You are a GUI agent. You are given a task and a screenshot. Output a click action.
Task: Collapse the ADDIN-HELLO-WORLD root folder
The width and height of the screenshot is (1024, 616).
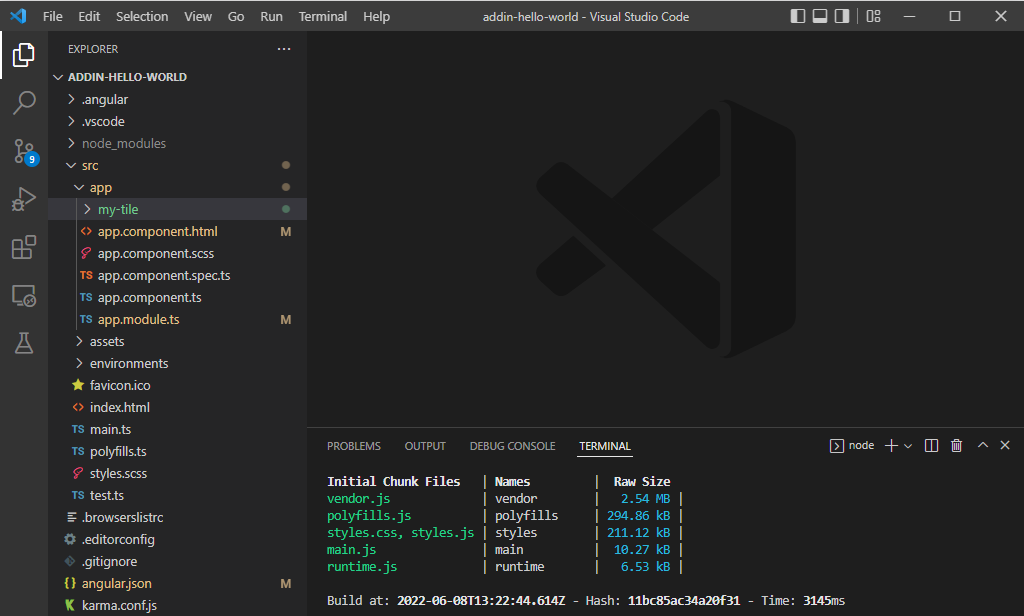click(178, 77)
